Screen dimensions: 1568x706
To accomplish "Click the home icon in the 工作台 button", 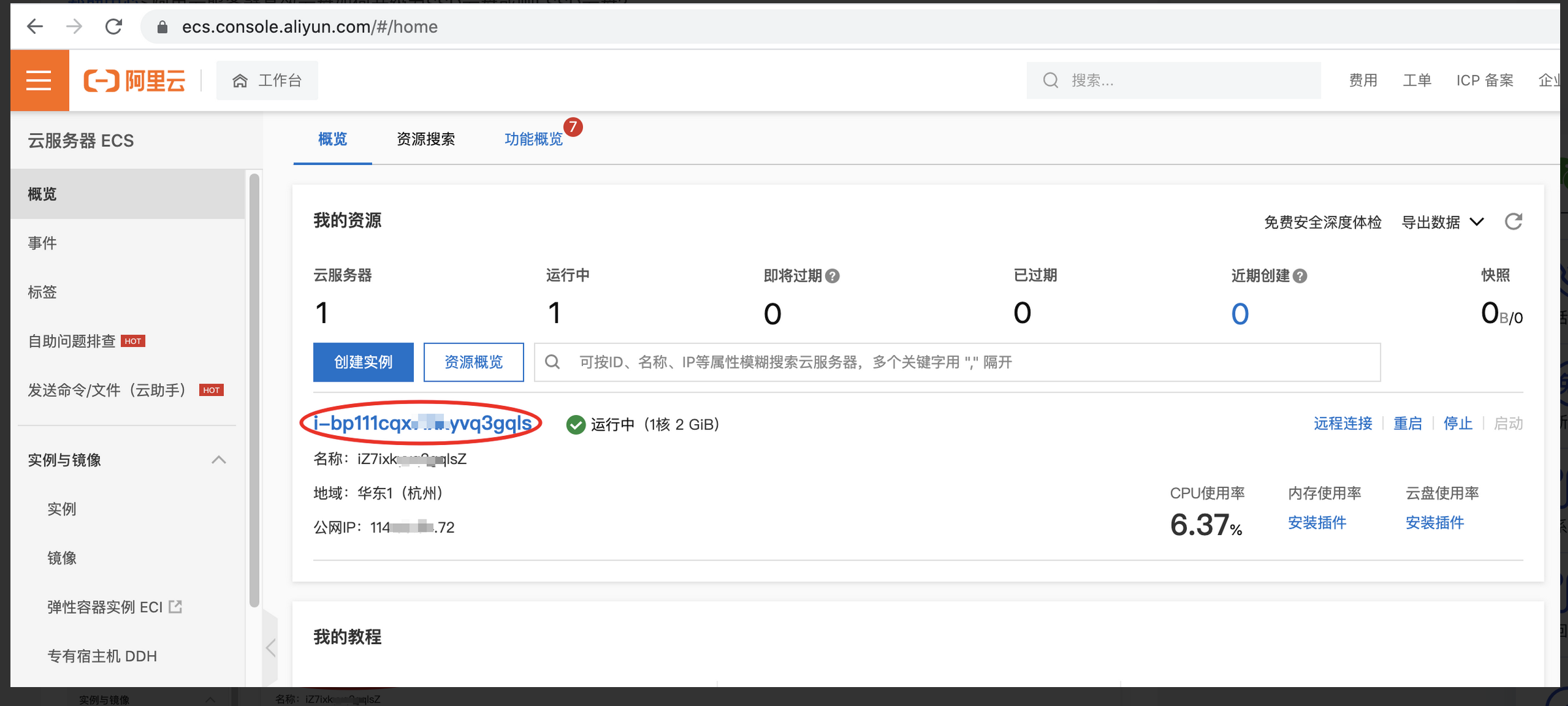I will (x=240, y=80).
